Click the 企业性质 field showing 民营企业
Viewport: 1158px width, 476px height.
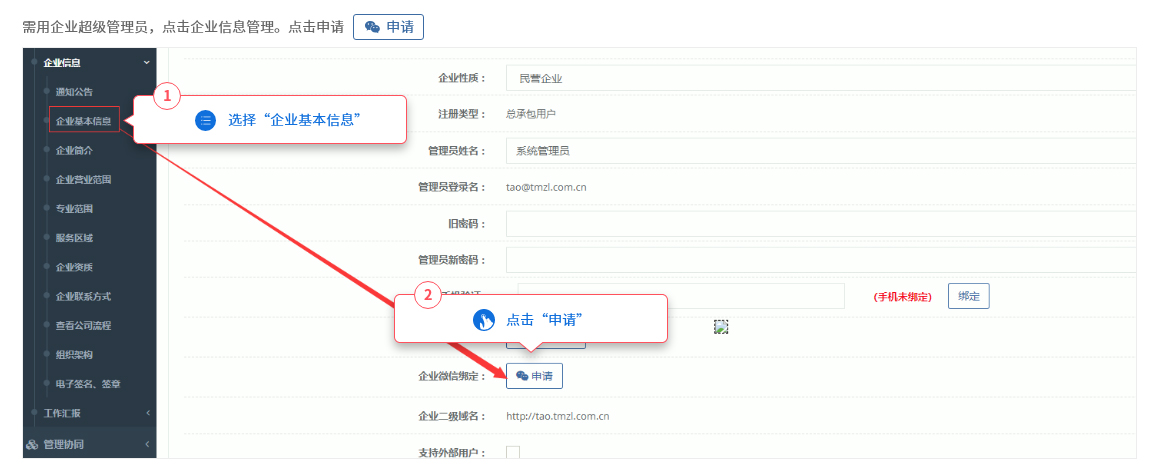click(x=821, y=78)
